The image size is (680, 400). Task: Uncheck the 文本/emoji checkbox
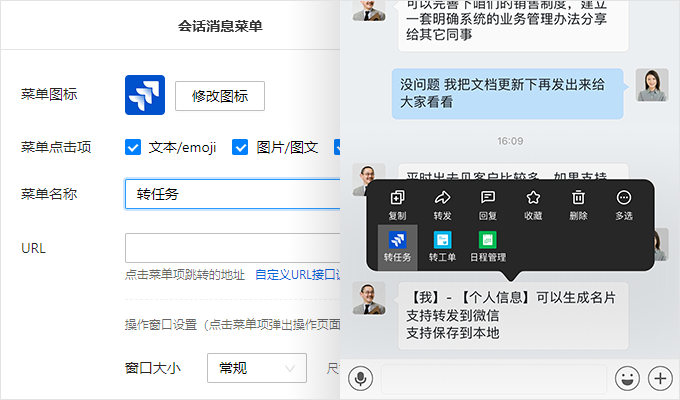point(133,147)
